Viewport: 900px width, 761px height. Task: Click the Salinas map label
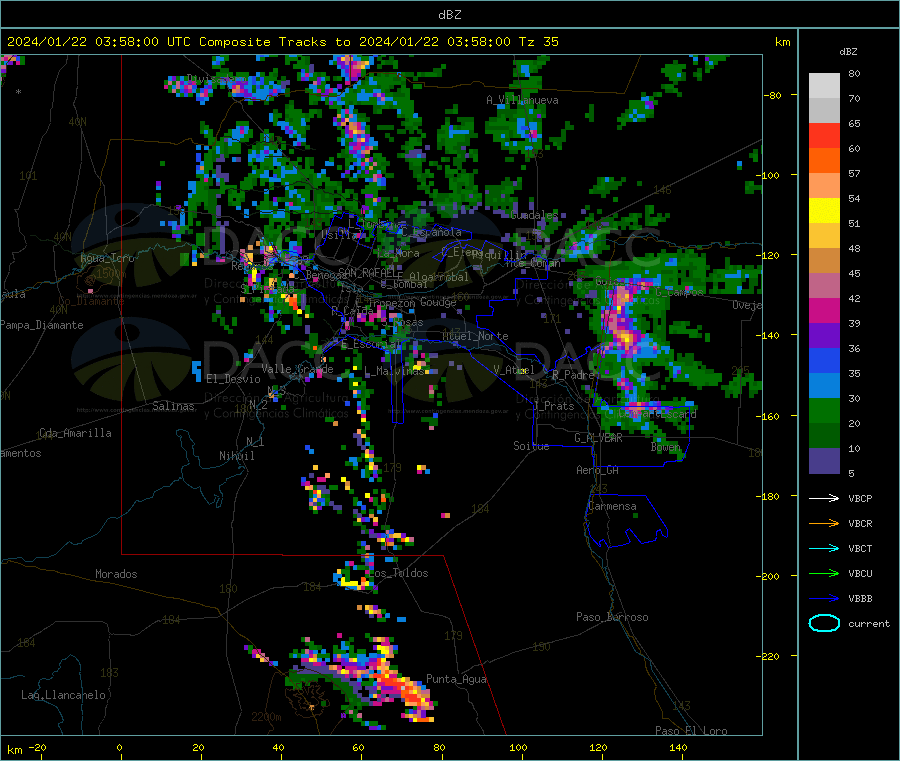pos(173,406)
